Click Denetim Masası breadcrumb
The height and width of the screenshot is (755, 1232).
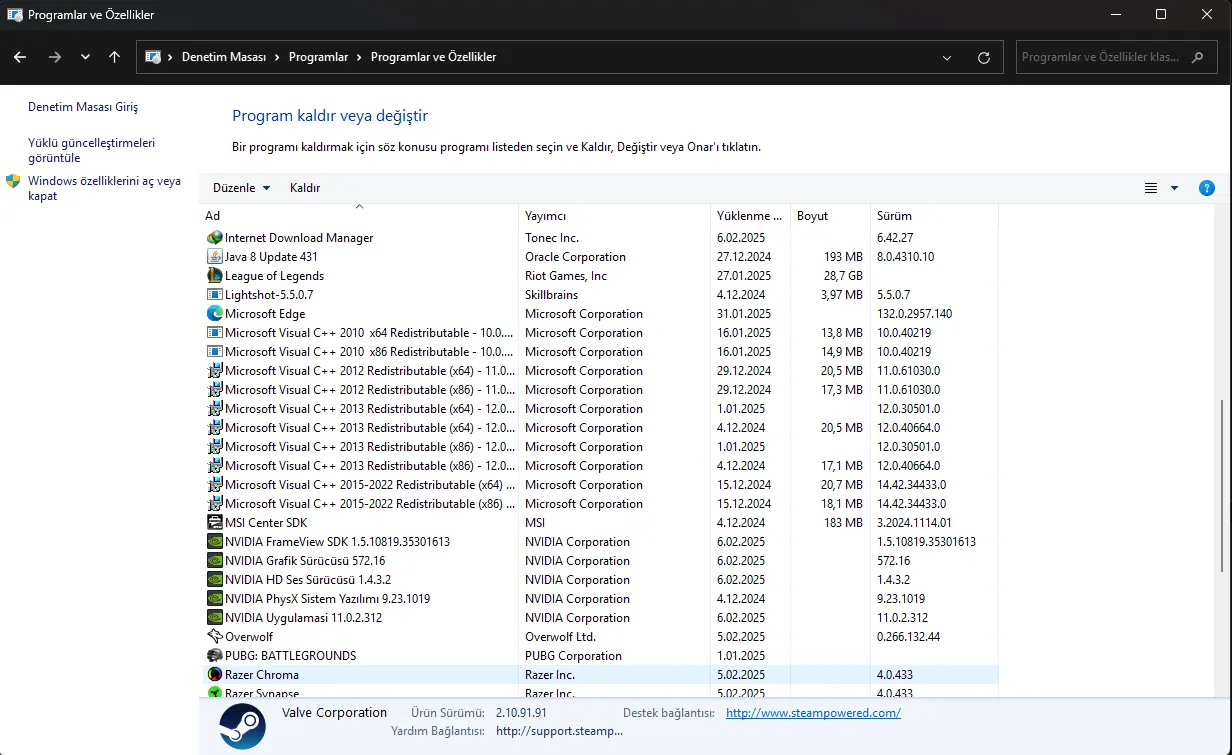click(224, 57)
